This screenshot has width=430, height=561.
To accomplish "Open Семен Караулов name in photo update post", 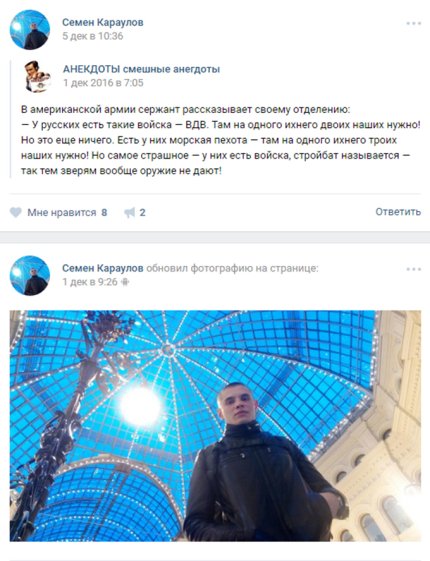I will click(x=103, y=268).
